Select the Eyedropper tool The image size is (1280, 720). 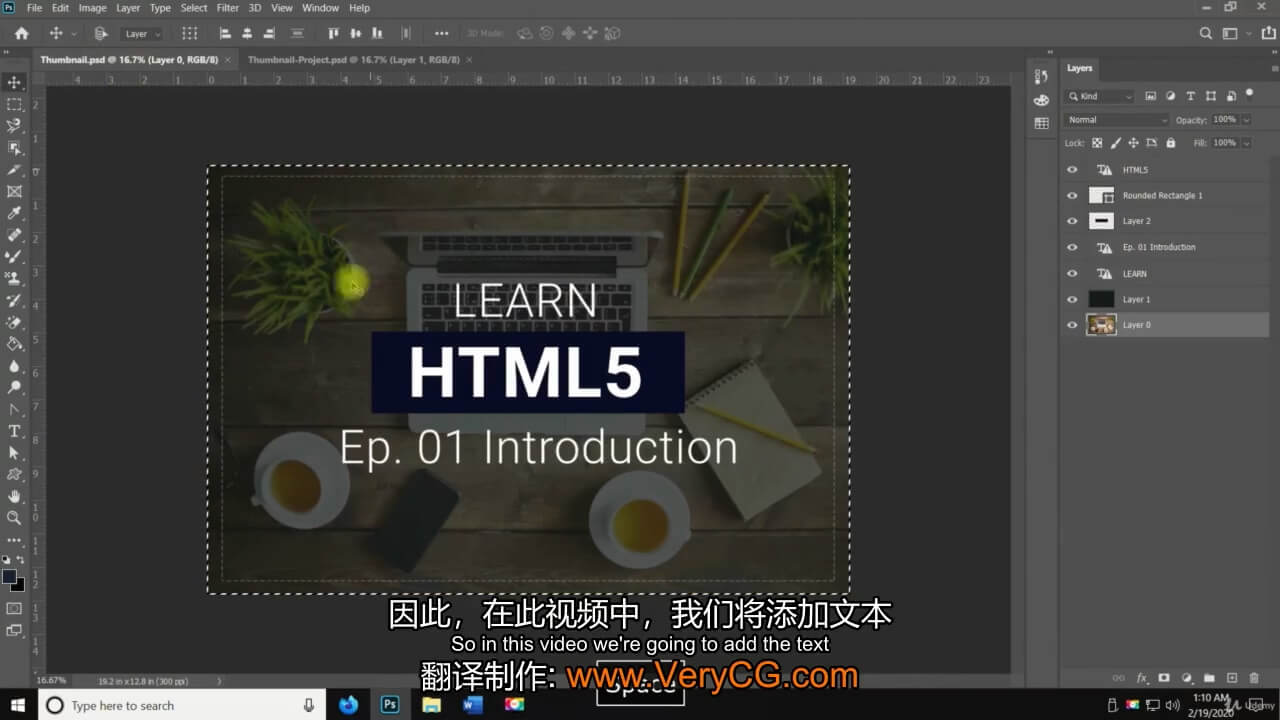pos(14,213)
